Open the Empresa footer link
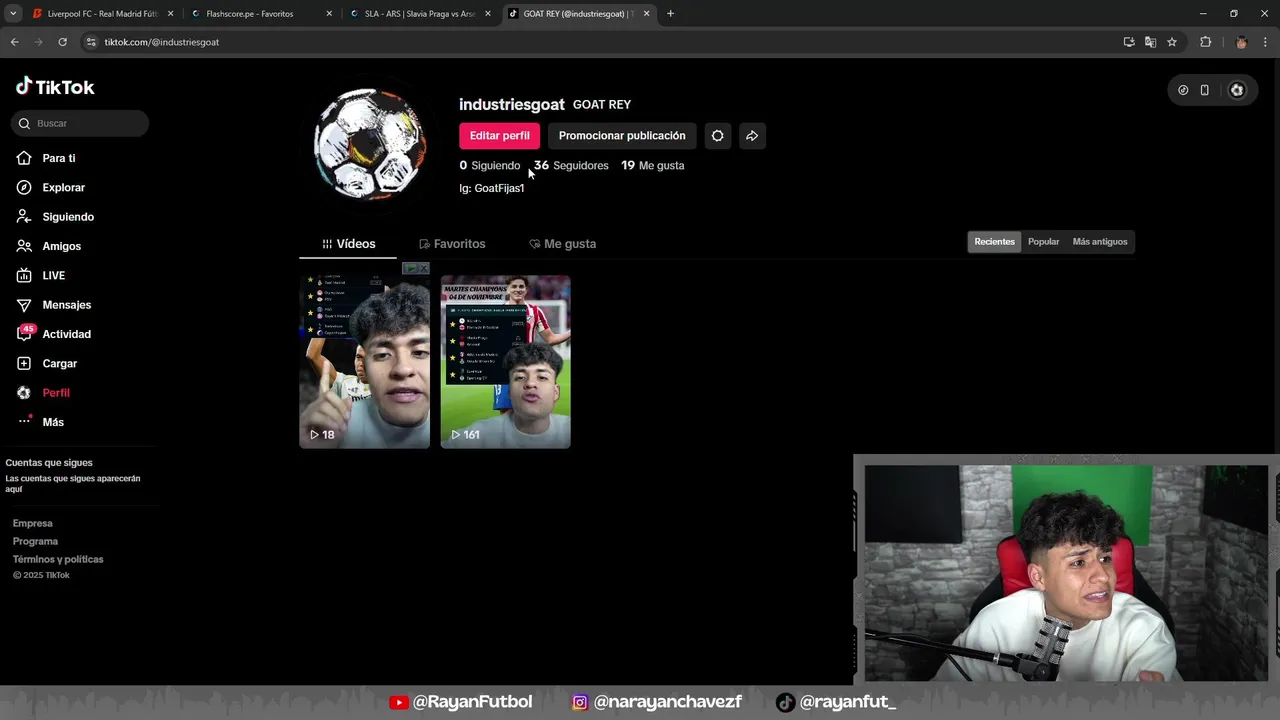The height and width of the screenshot is (720, 1280). click(33, 524)
